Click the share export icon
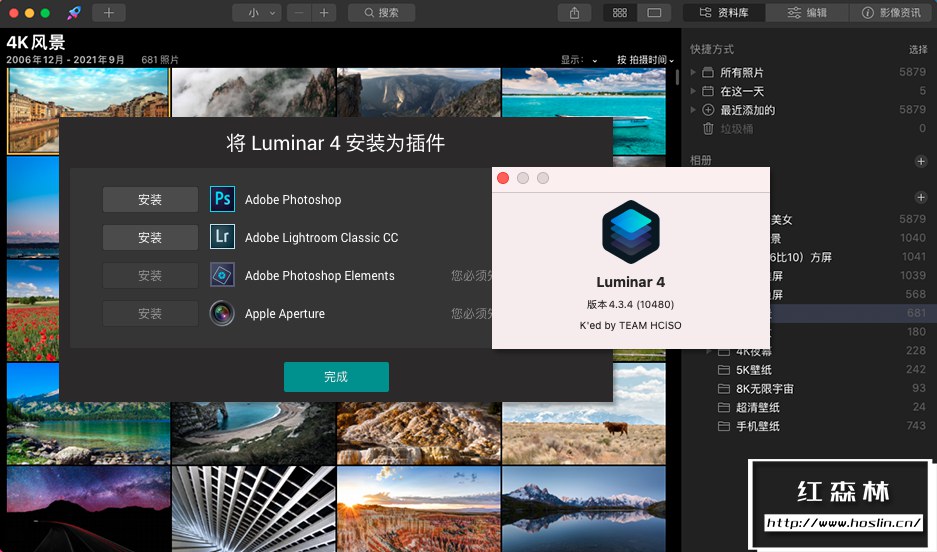The width and height of the screenshot is (937, 552). pyautogui.click(x=574, y=13)
